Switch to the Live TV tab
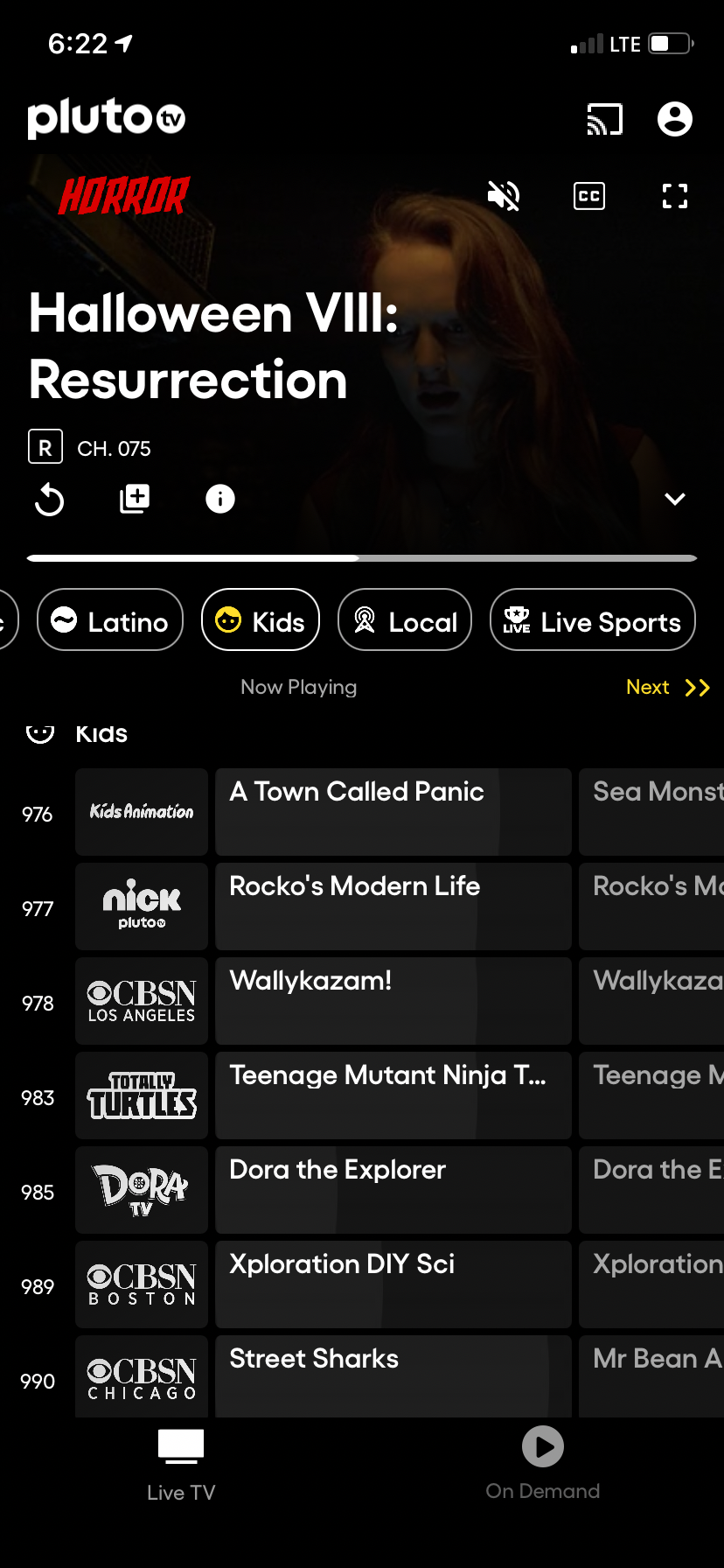This screenshot has height=1568, width=724. (181, 1461)
